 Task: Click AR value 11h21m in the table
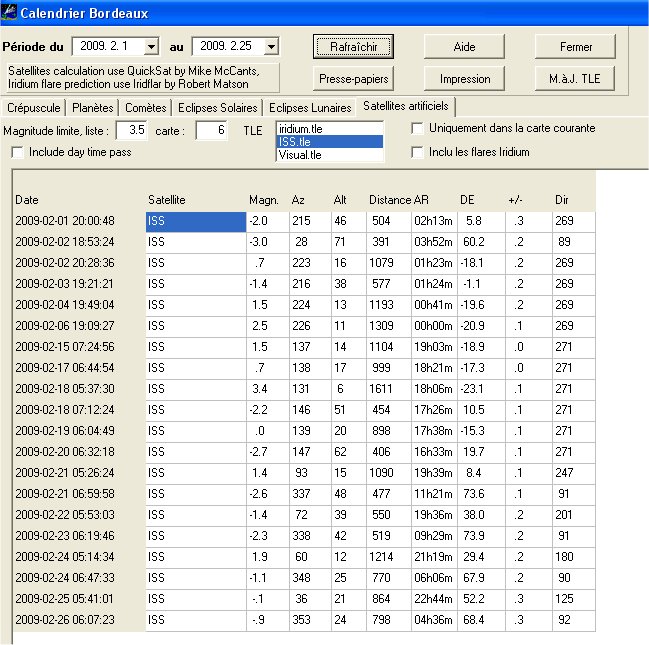[433, 494]
